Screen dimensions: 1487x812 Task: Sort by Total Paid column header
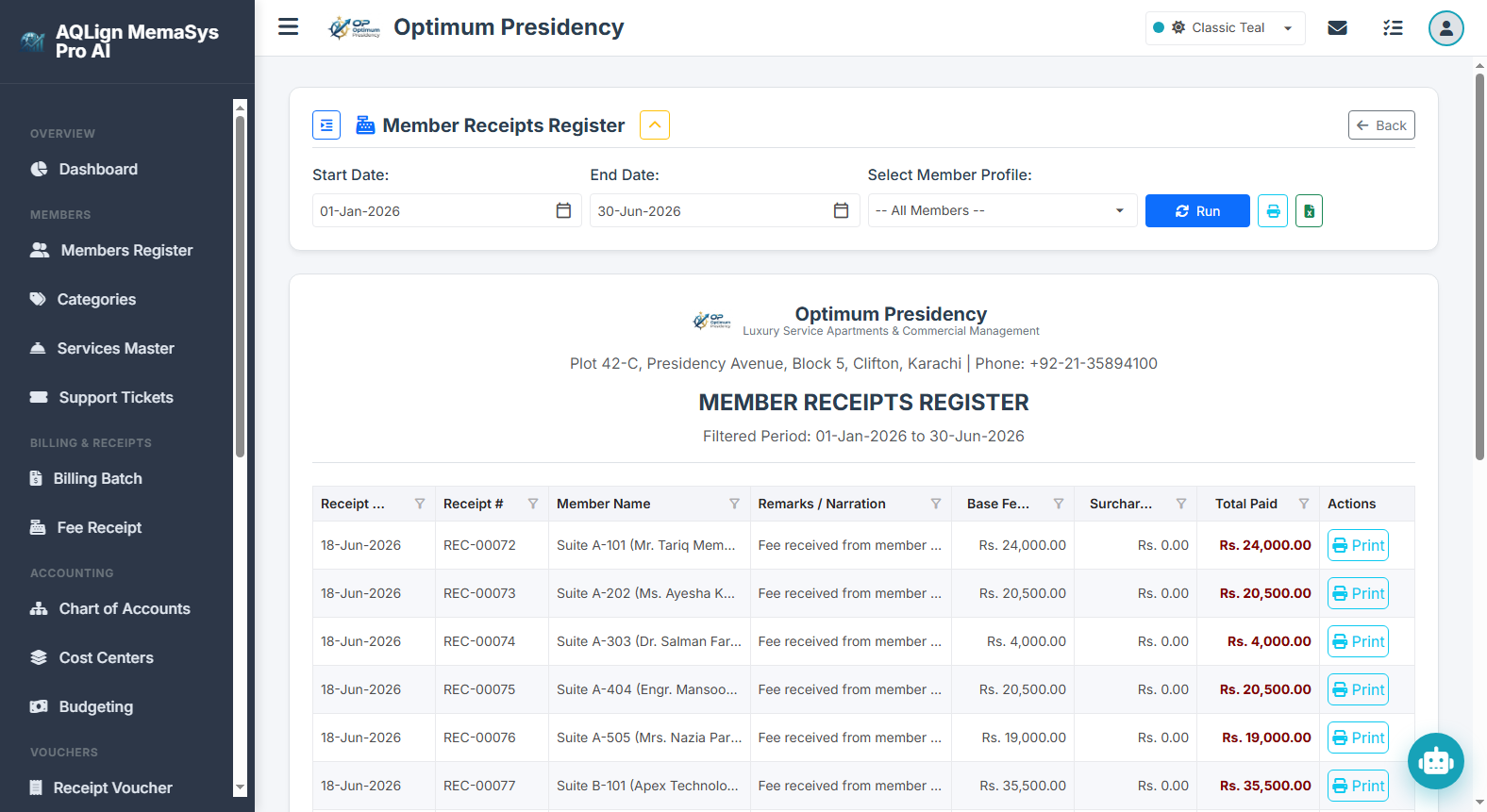(x=1245, y=504)
